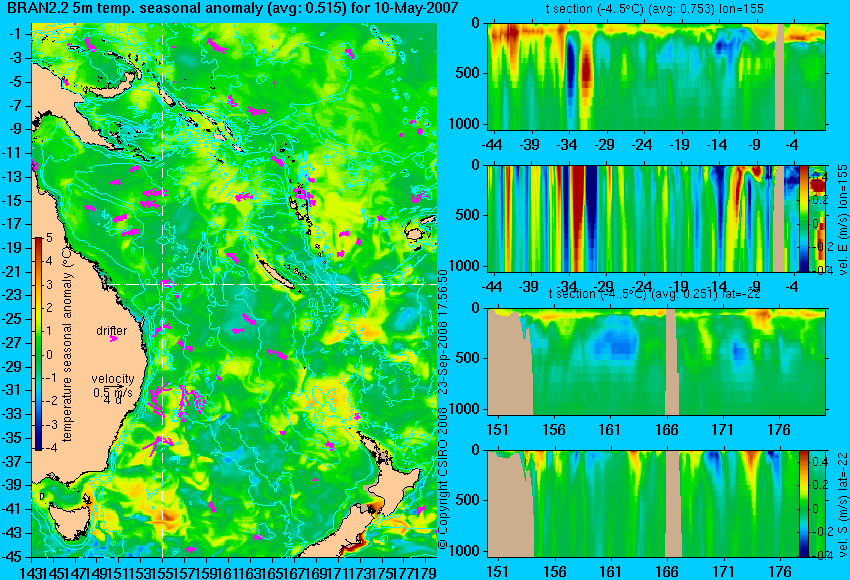Screen dimensions: 850x580
Task: Click the '-11' latitude label on the map axis
Action: pos(13,153)
